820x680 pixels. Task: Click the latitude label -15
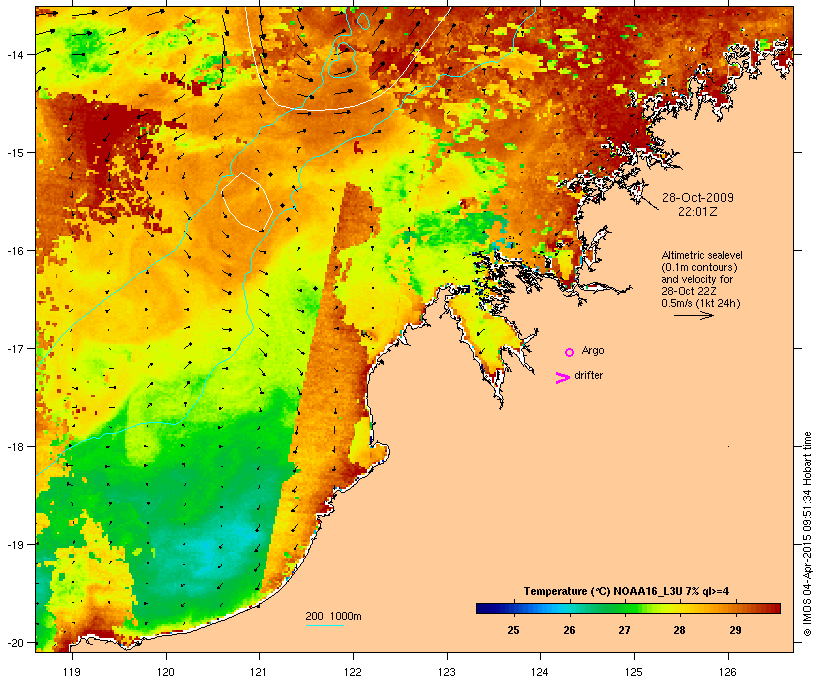click(x=14, y=153)
